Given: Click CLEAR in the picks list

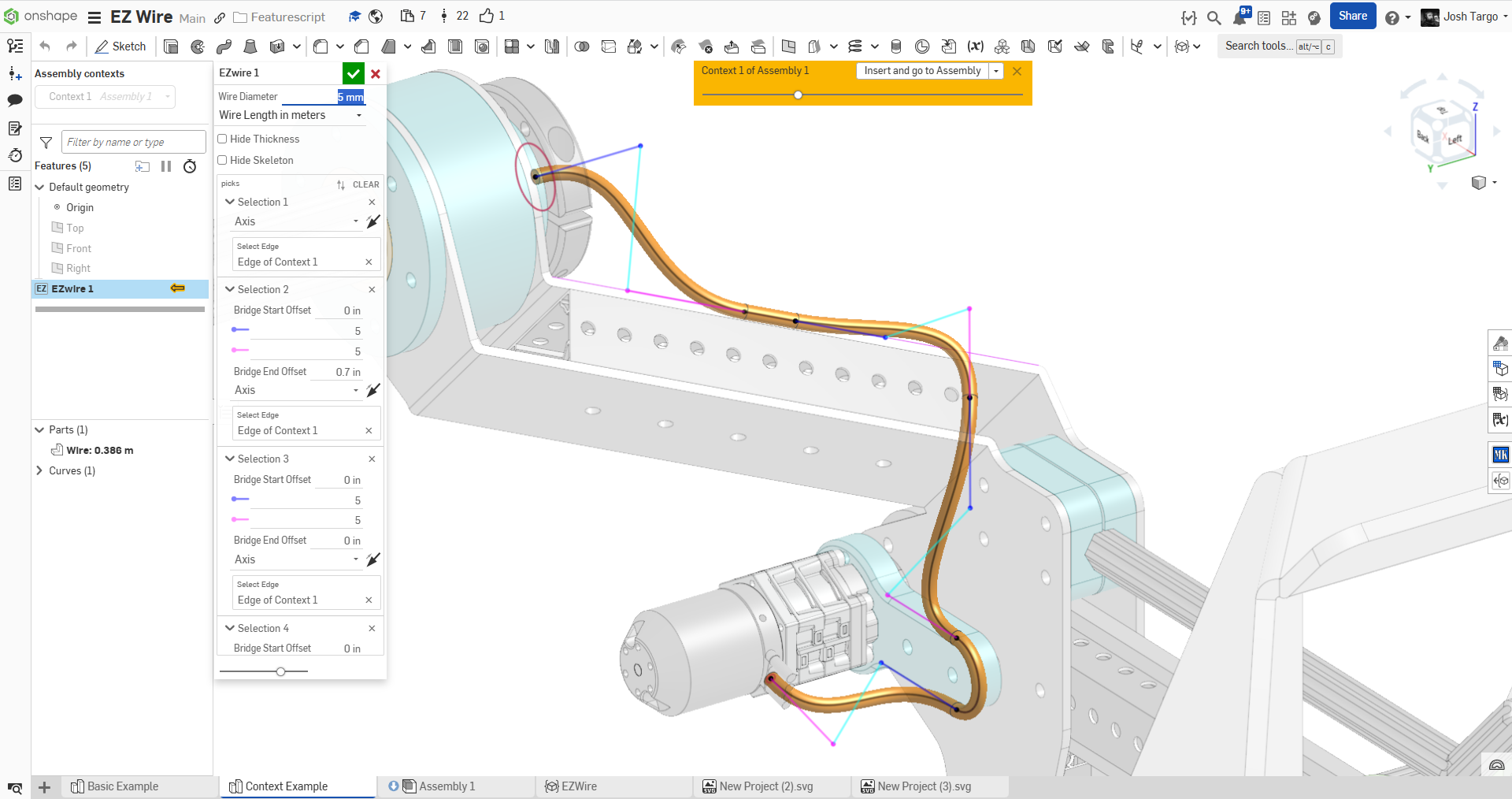Looking at the screenshot, I should [x=365, y=184].
